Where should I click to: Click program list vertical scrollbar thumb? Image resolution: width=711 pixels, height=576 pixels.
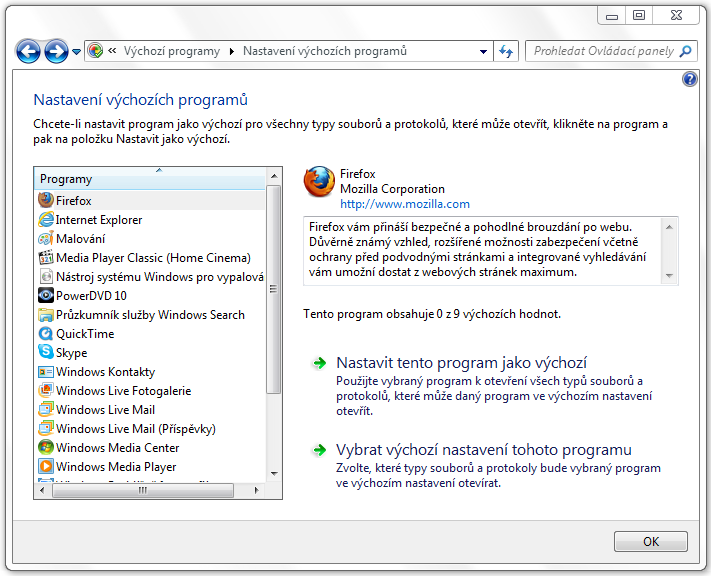coord(273,289)
